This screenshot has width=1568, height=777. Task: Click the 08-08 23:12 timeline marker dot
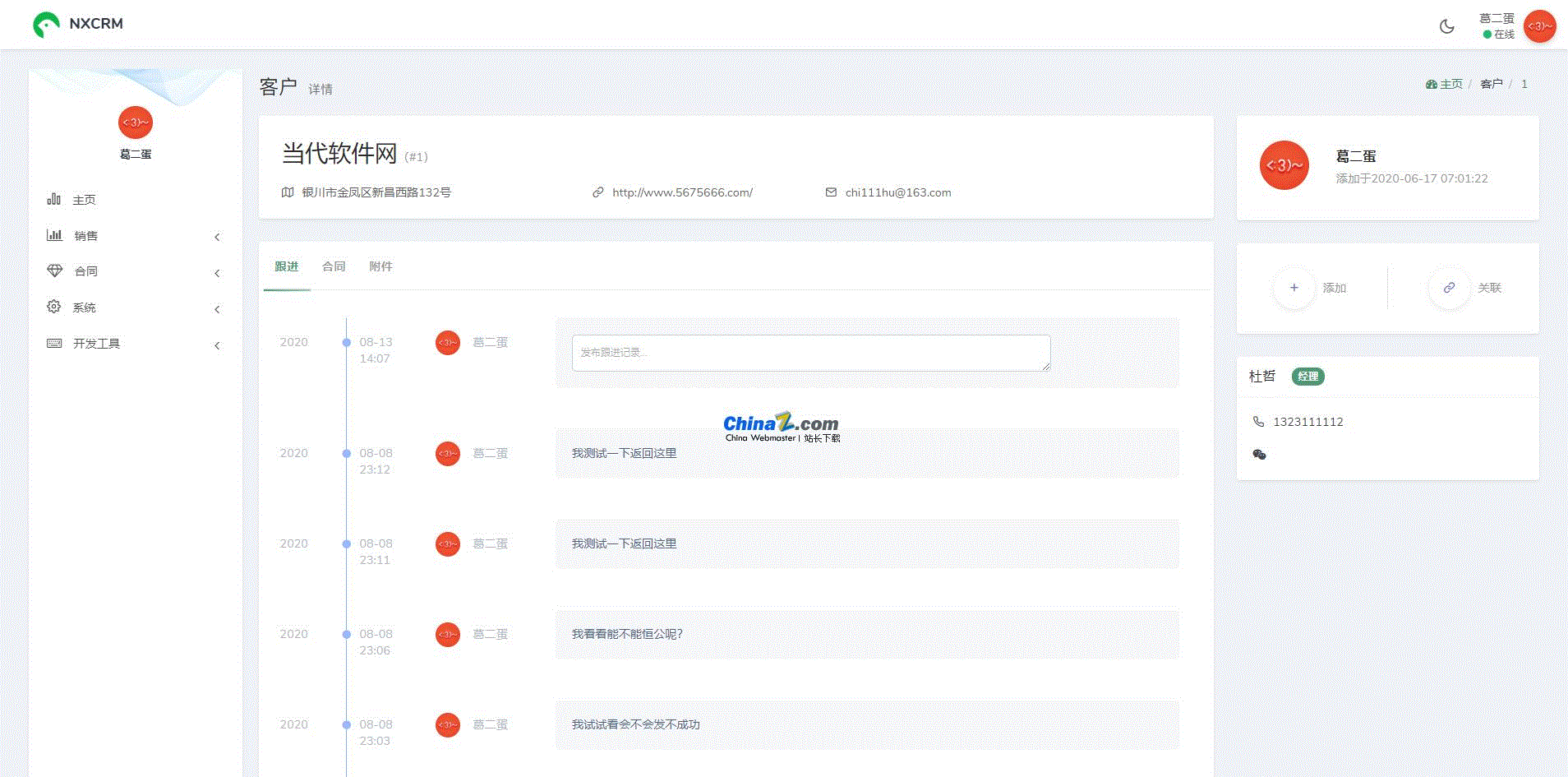point(347,453)
